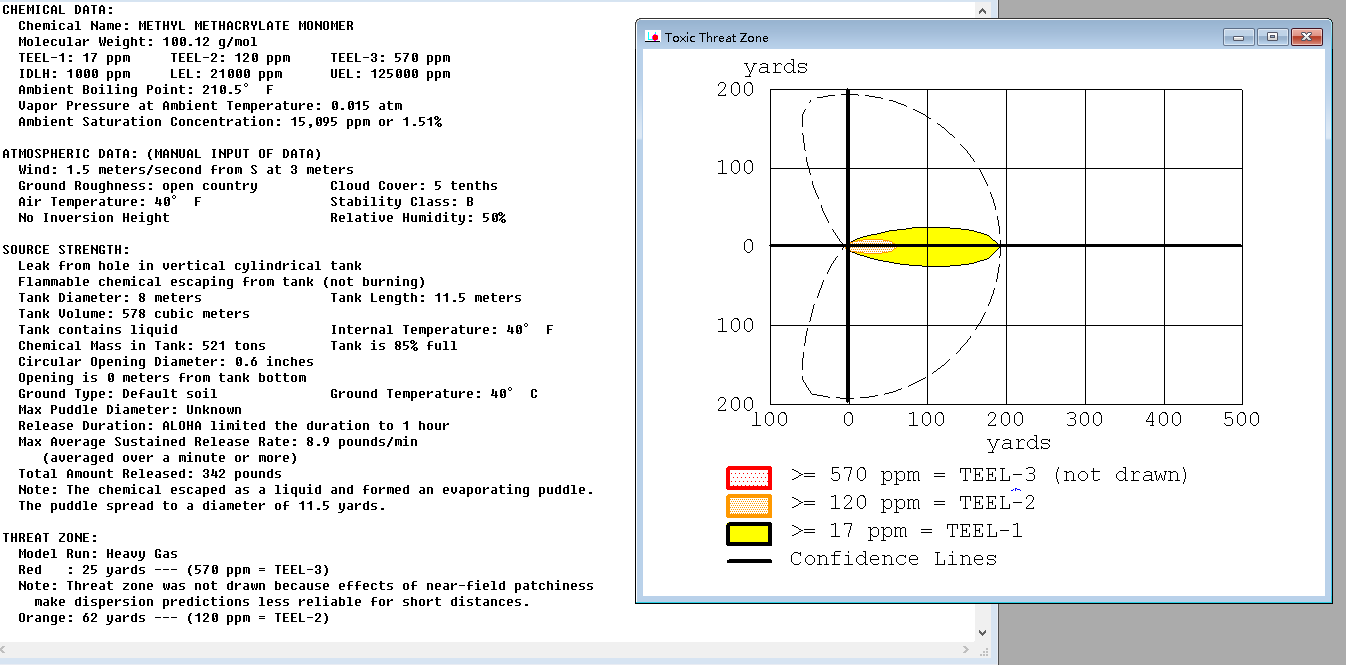Click the x-axis tick label 500
The height and width of the screenshot is (665, 1346).
[x=1241, y=419]
